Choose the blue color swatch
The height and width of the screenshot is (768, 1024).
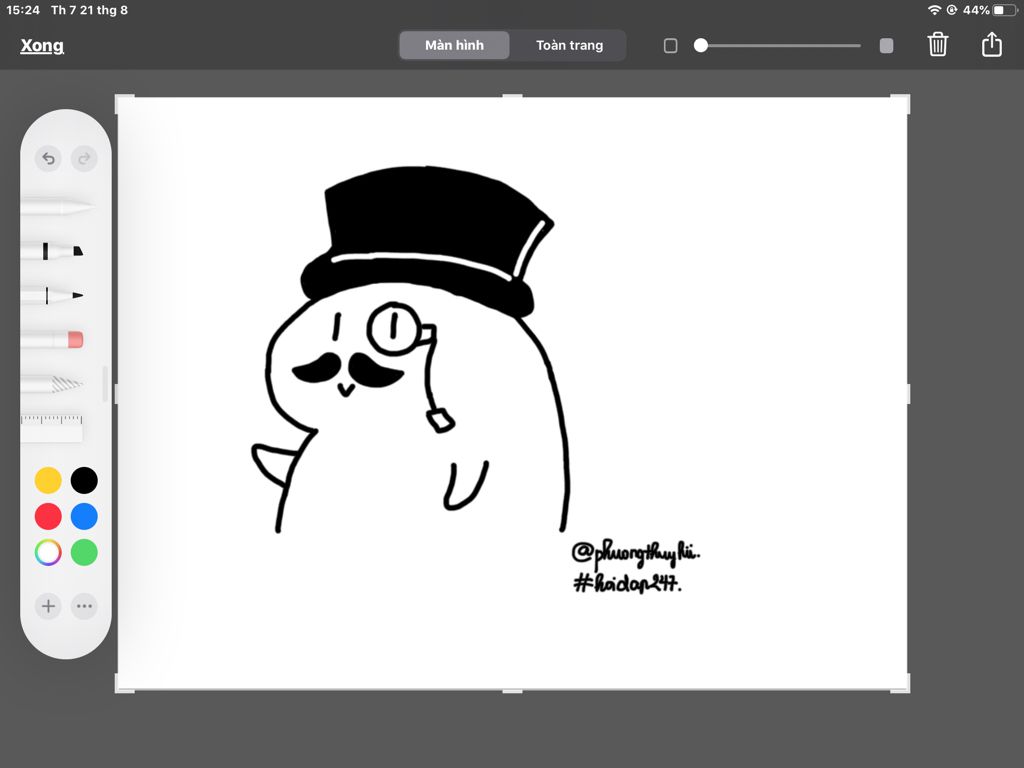(x=84, y=516)
